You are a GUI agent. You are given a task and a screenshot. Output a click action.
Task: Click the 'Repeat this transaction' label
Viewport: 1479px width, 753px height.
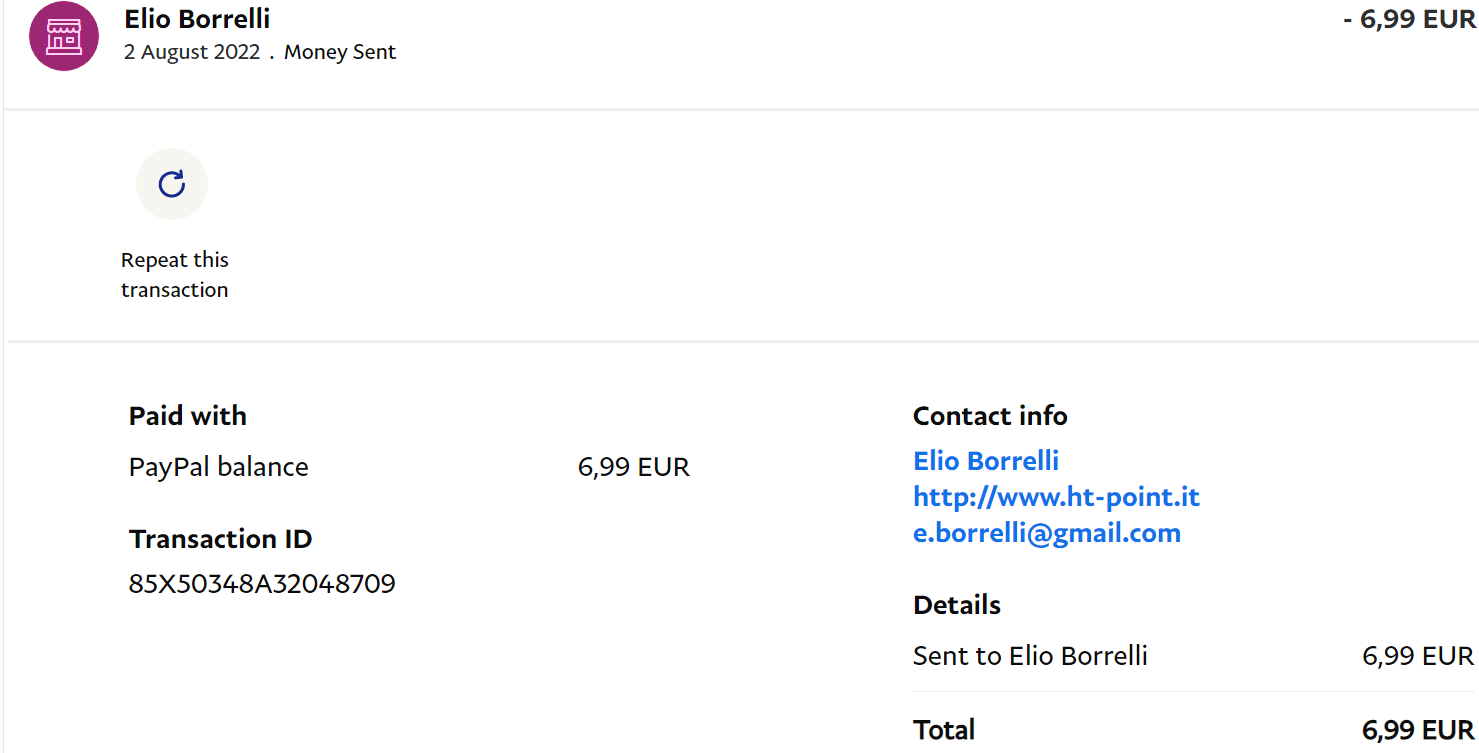tap(175, 275)
